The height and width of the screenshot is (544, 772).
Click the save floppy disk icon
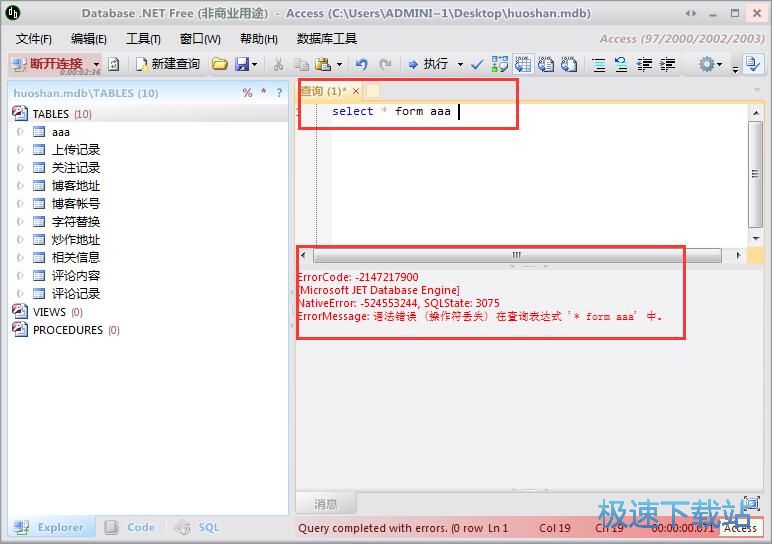pyautogui.click(x=242, y=64)
